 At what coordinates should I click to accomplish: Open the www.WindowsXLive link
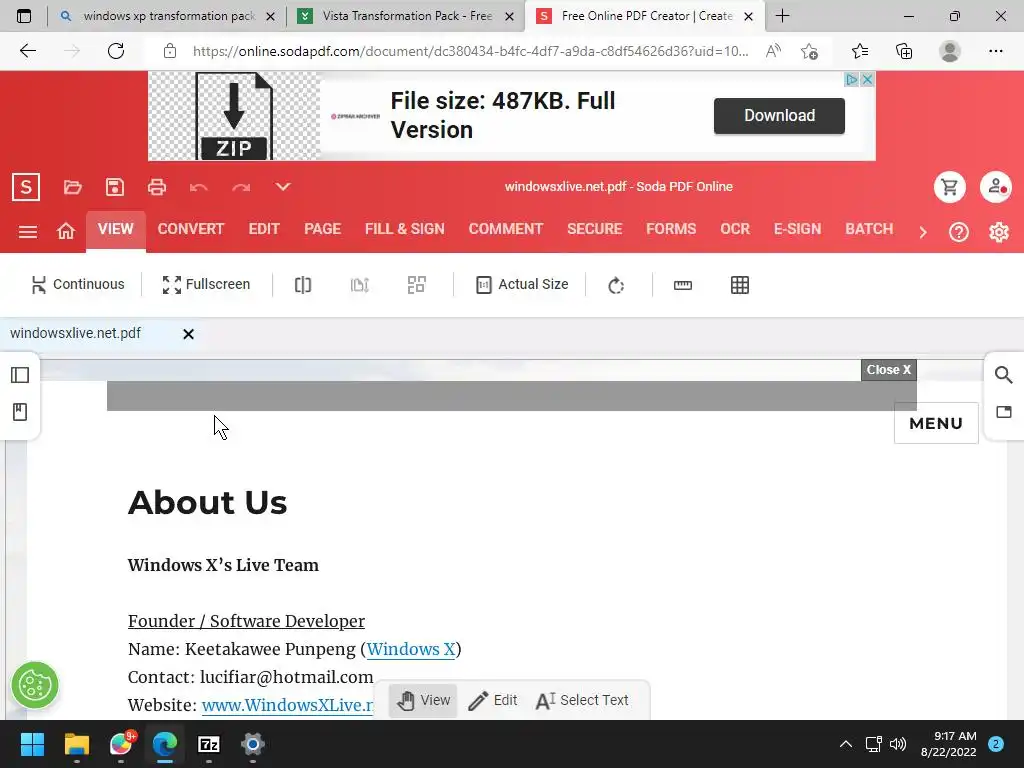[287, 705]
